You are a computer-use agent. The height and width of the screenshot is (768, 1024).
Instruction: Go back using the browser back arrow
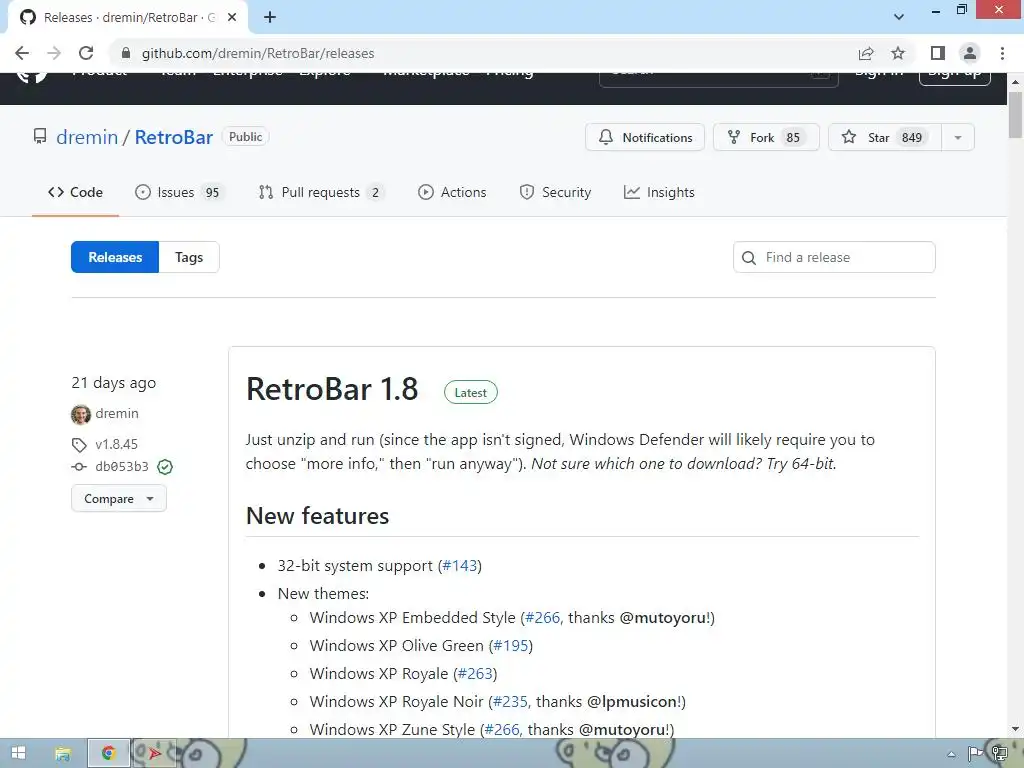coord(22,54)
